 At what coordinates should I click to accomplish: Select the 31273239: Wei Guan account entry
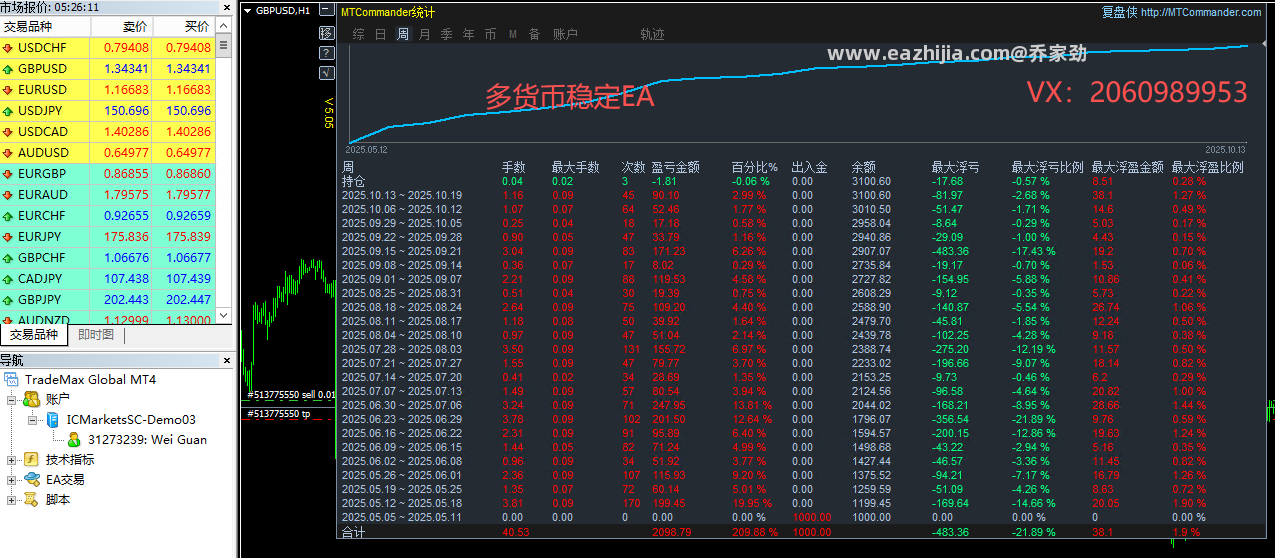tap(147, 440)
